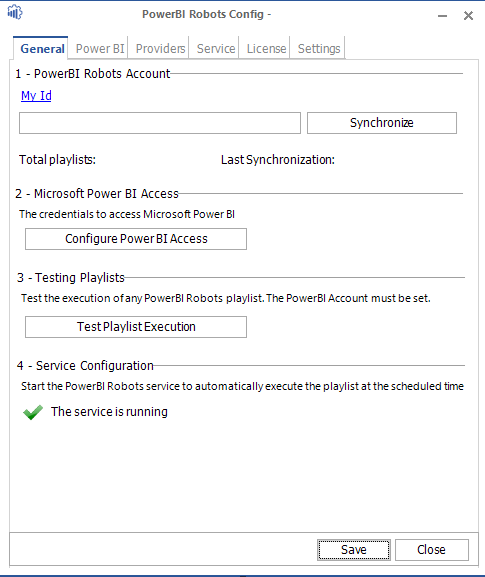485x577 pixels.
Task: Click the Synchronize button
Action: (x=382, y=123)
